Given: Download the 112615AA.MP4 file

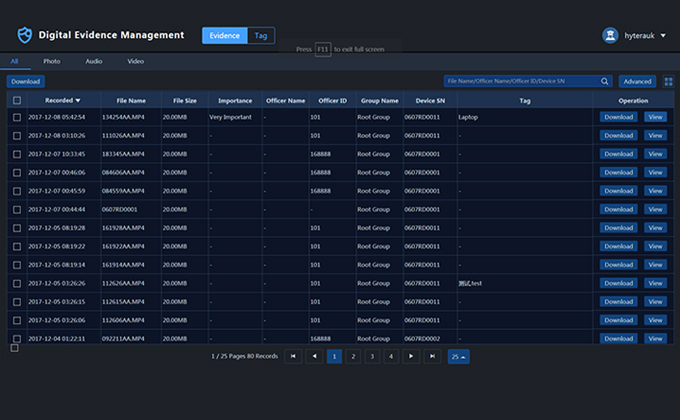Looking at the screenshot, I should pyautogui.click(x=618, y=301).
